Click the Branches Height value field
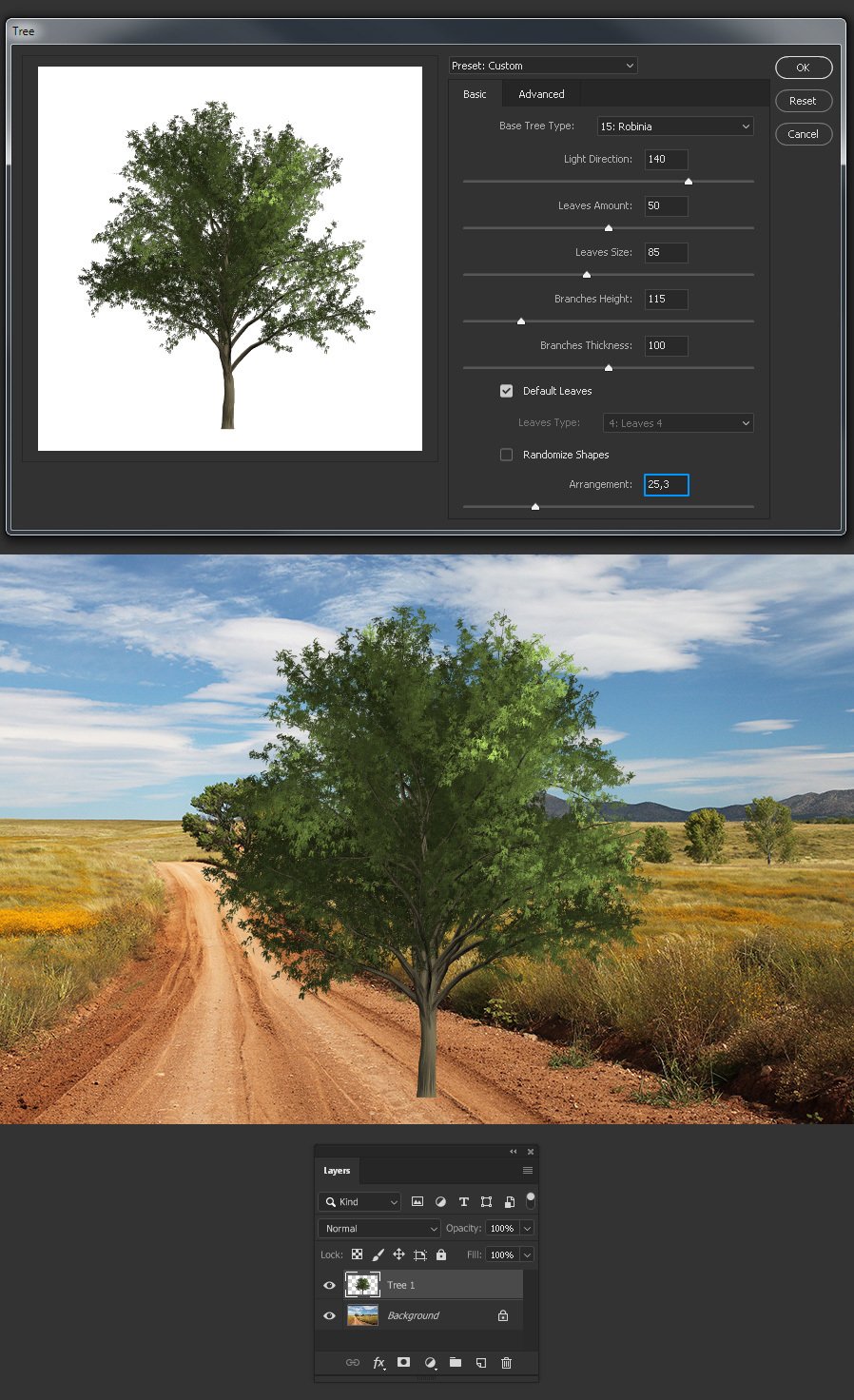854x1400 pixels. [x=667, y=300]
